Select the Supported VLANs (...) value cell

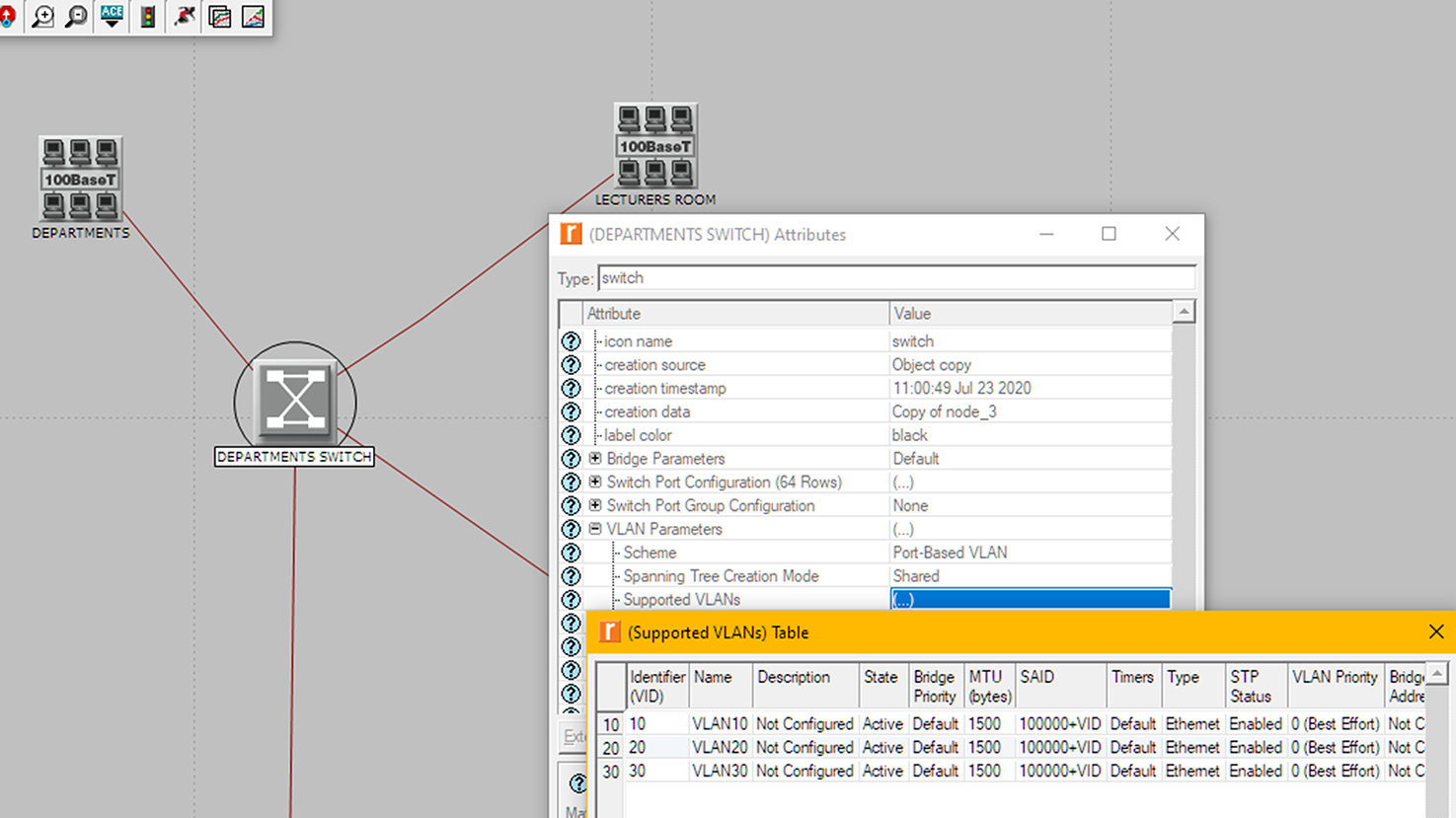(x=1031, y=600)
